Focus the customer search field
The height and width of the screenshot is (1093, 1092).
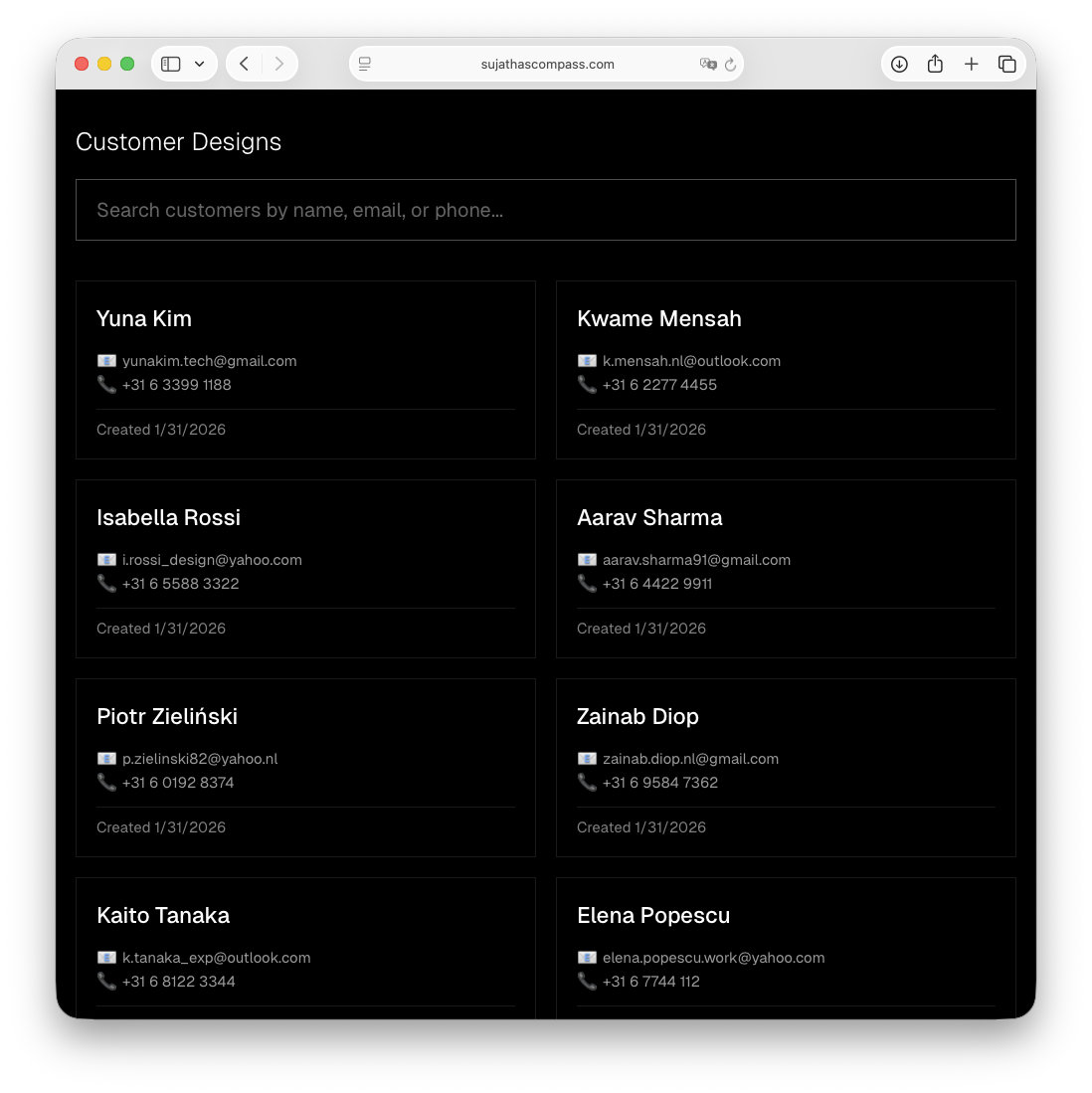545,210
